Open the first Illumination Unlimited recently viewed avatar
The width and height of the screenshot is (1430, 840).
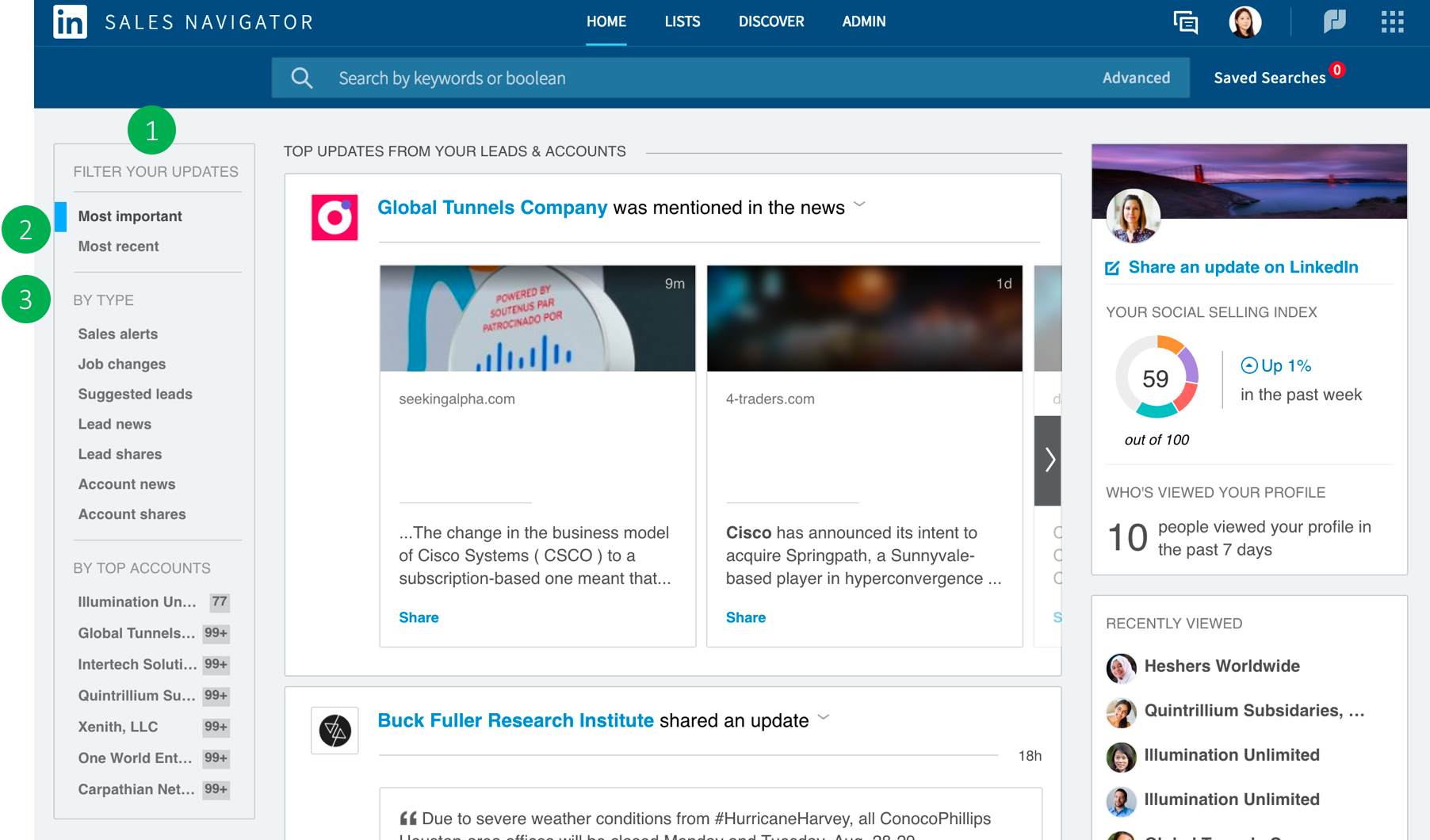[x=1121, y=757]
